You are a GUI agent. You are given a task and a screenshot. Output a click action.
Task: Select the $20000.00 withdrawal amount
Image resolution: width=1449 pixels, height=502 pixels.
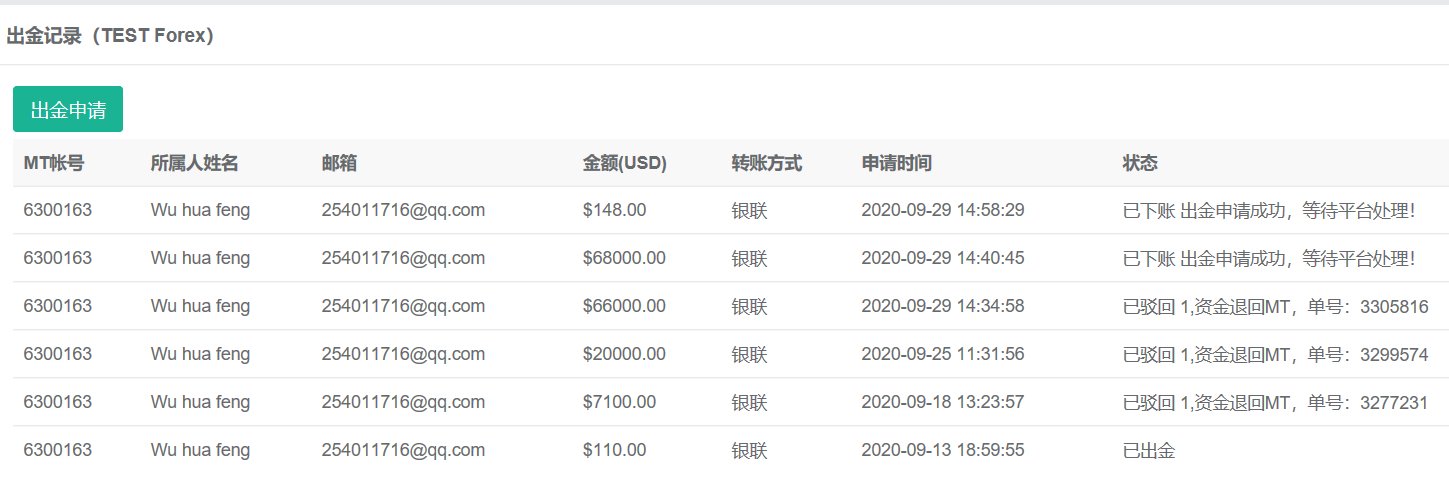coord(624,354)
